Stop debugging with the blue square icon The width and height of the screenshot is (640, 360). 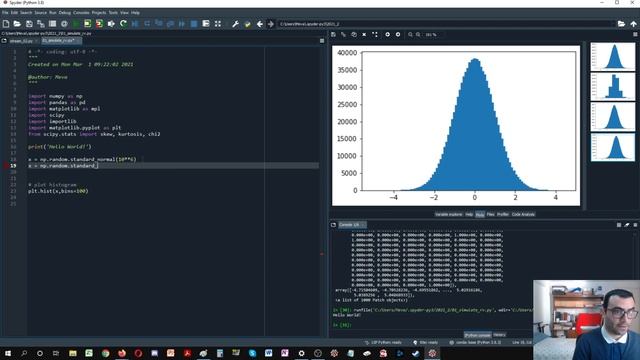pyautogui.click(x=194, y=24)
